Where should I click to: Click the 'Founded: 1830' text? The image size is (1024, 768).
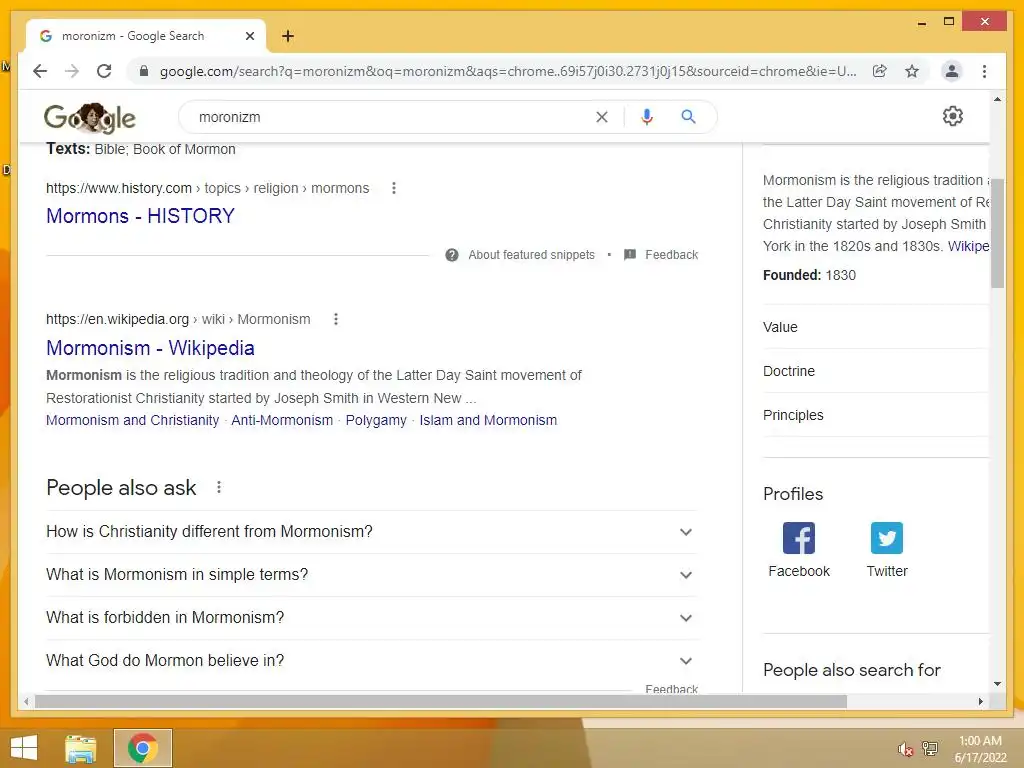click(x=809, y=275)
